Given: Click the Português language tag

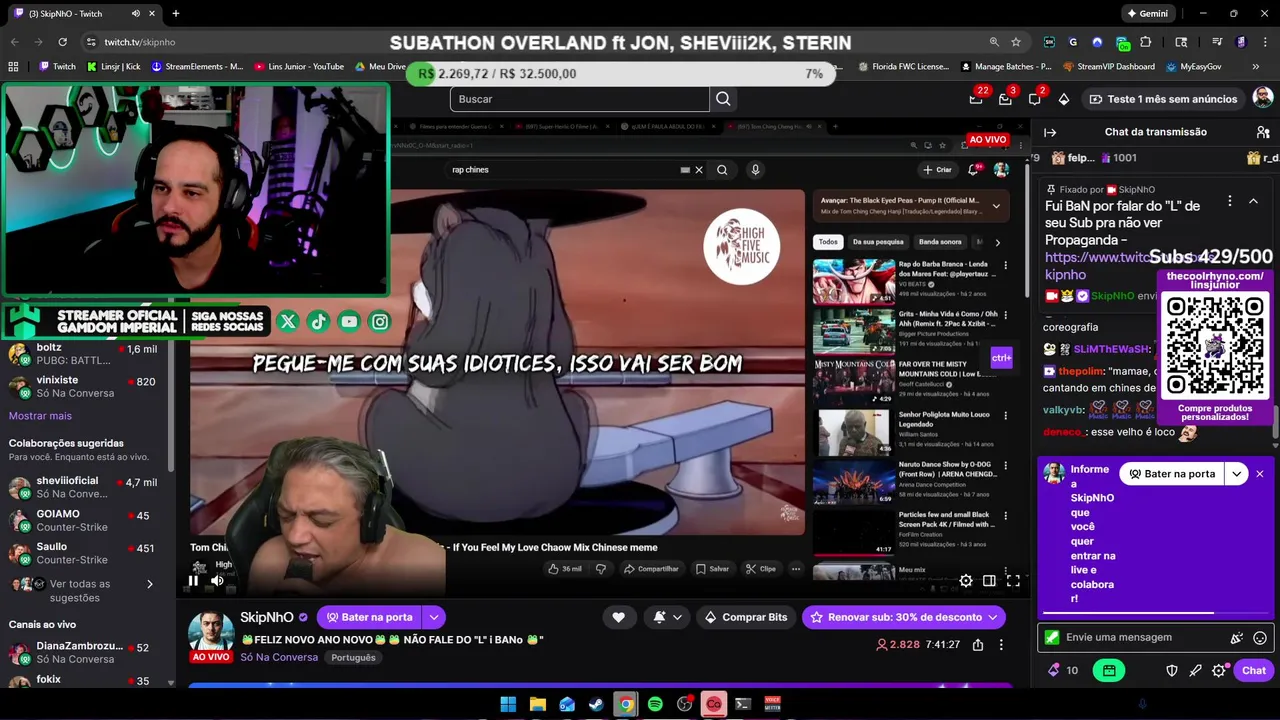Looking at the screenshot, I should point(353,658).
